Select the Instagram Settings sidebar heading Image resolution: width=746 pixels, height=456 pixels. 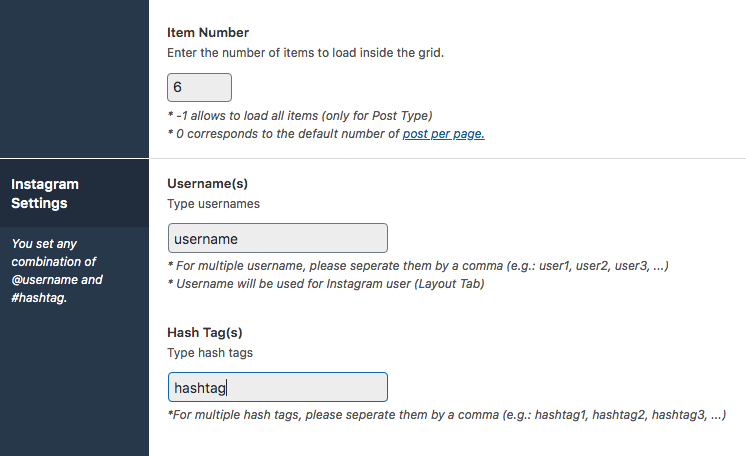[x=45, y=194]
